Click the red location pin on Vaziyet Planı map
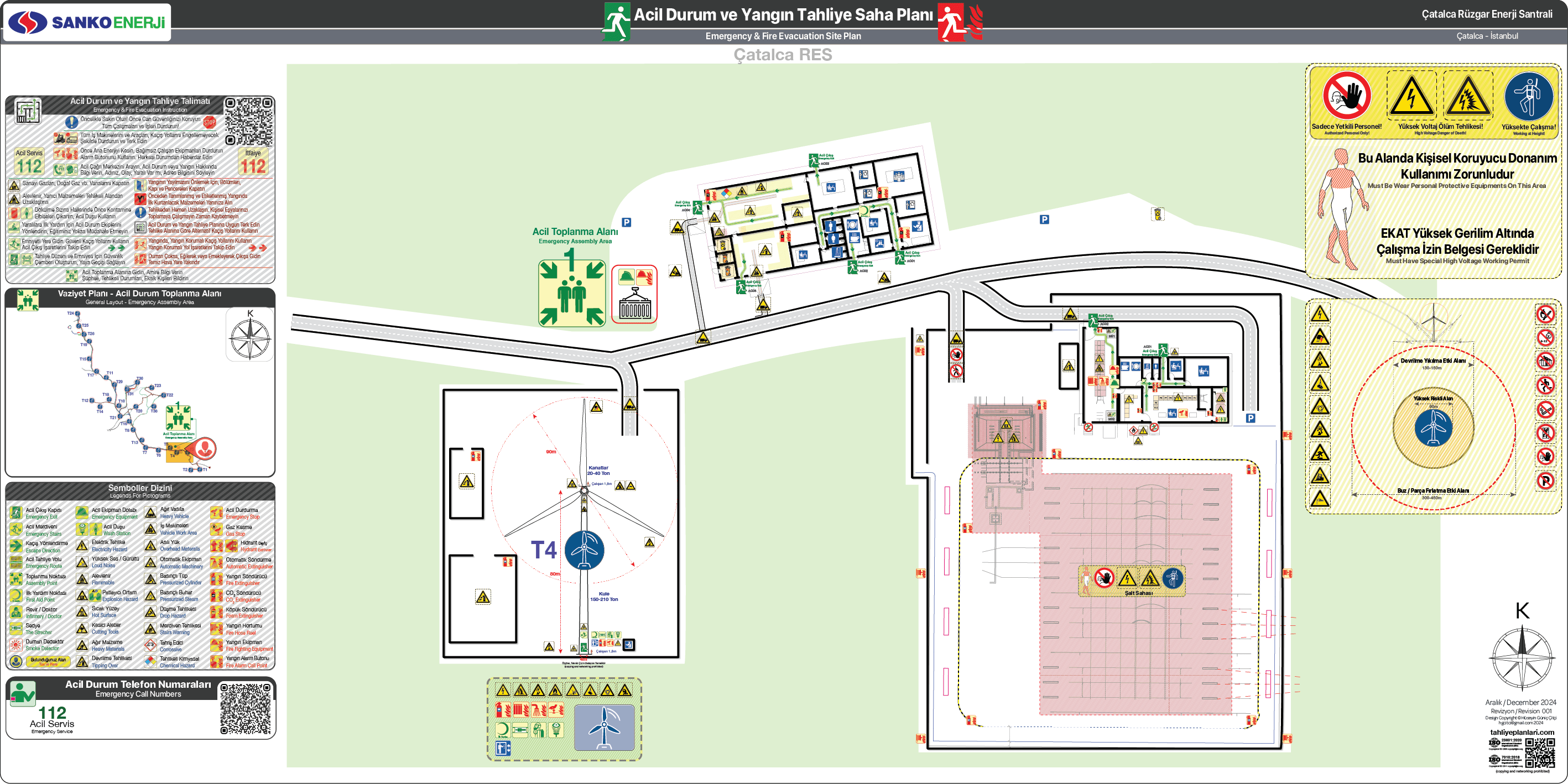This screenshot has width=1568, height=784. click(x=205, y=448)
